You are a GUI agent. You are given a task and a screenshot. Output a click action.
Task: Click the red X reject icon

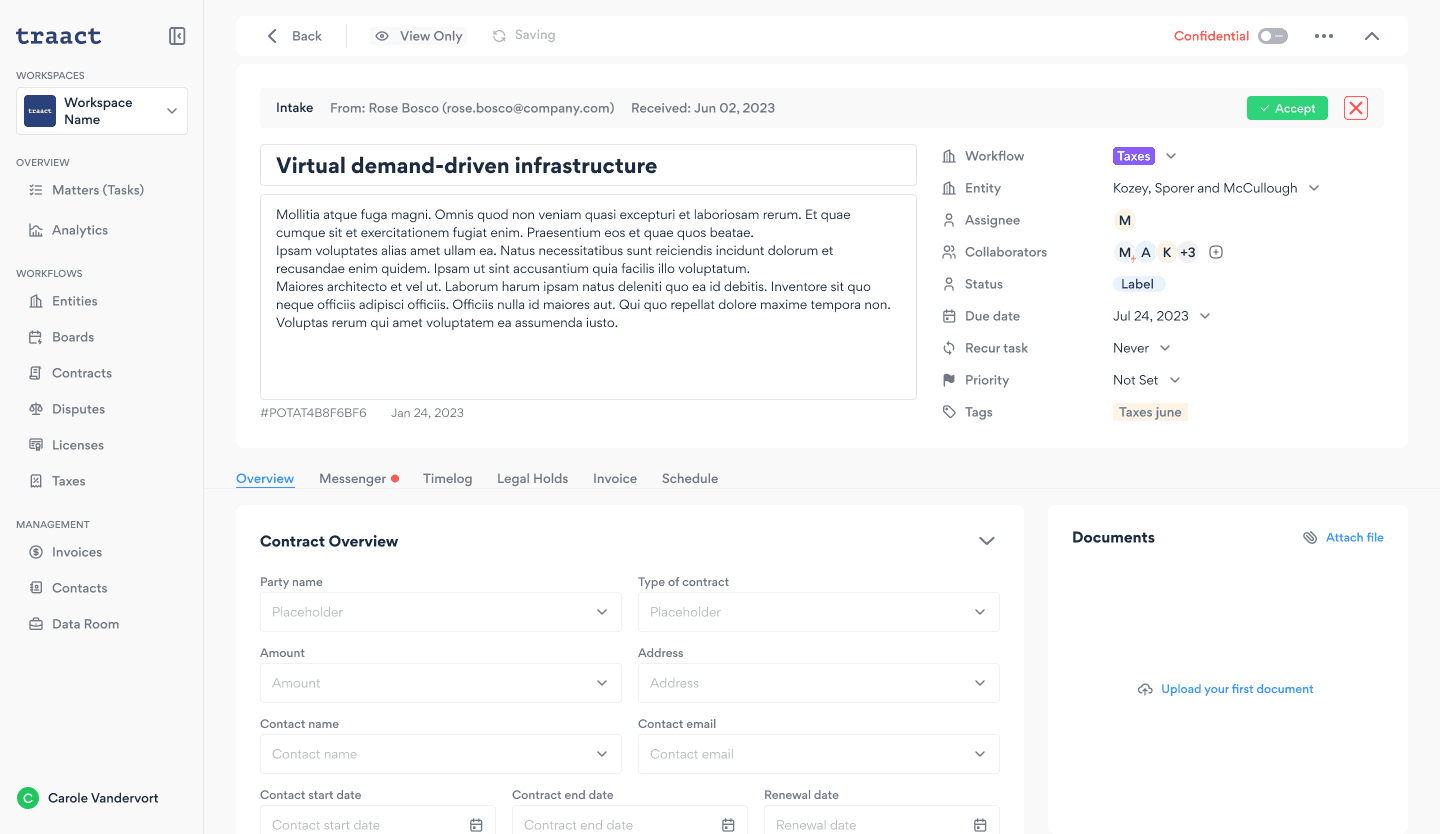click(1355, 108)
